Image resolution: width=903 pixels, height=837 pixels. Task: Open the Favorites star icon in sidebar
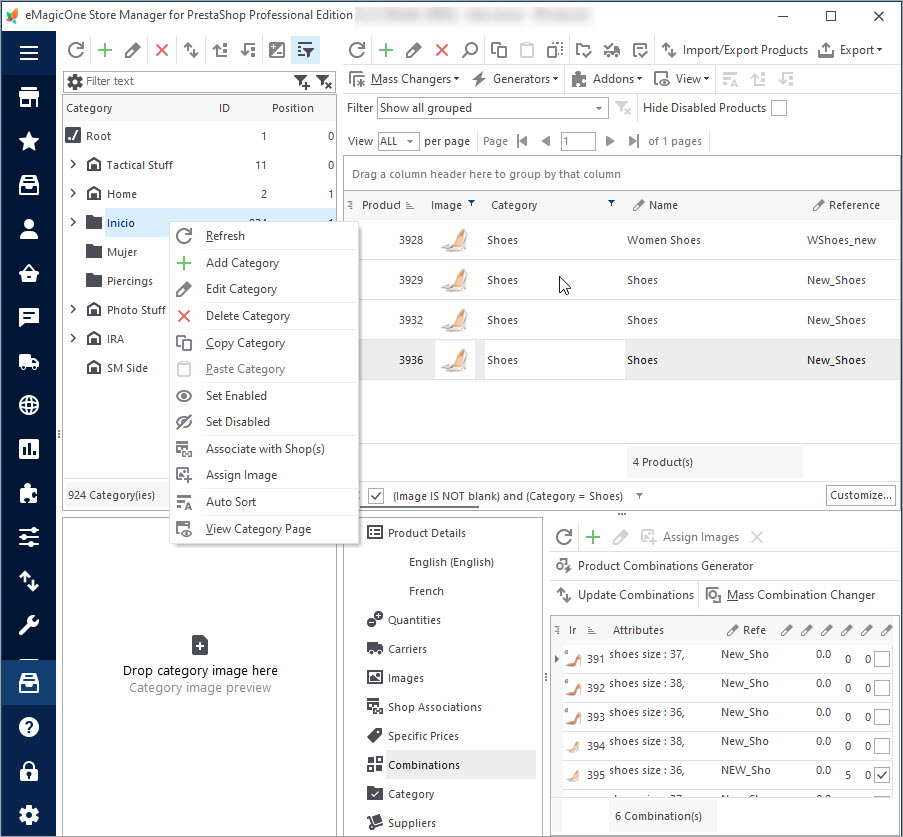[29, 142]
